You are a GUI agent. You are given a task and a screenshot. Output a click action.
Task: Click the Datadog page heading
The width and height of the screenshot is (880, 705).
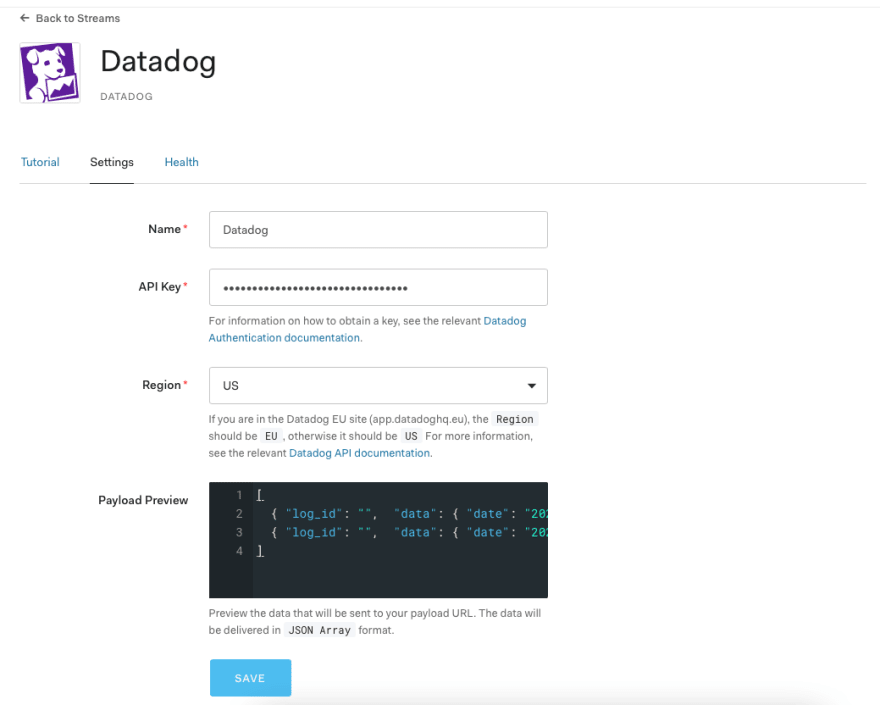point(158,62)
